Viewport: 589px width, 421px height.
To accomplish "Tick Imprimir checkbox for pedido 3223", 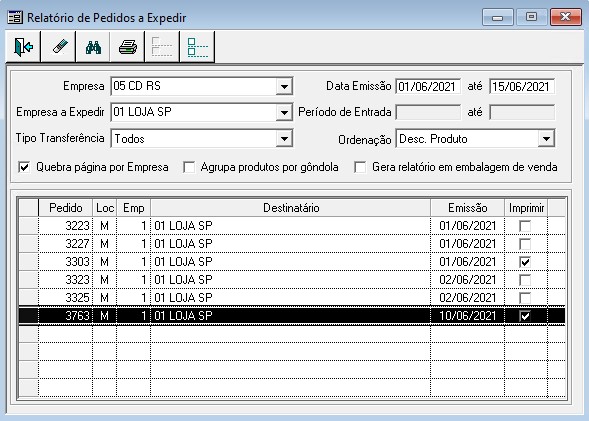I will tap(525, 226).
